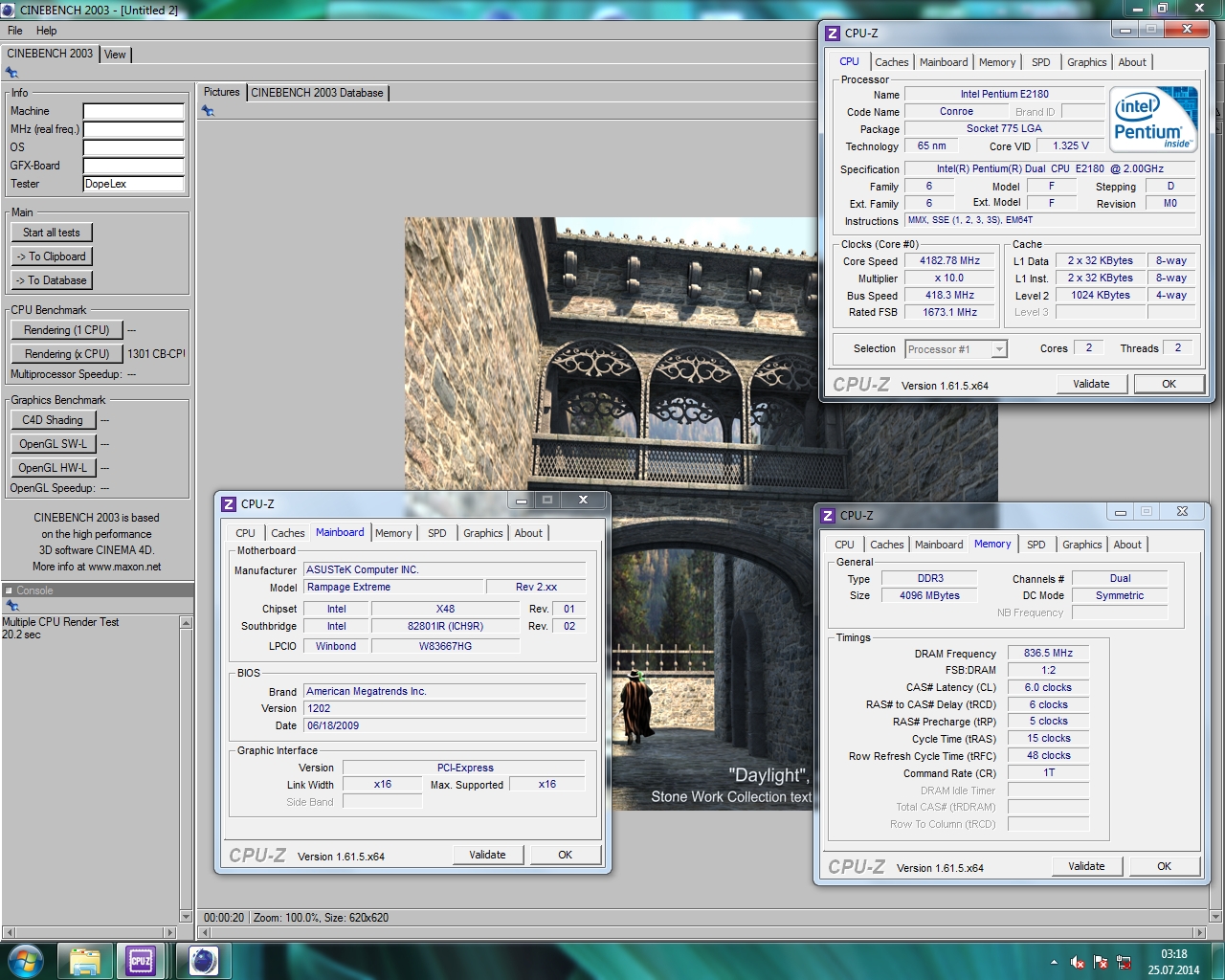Click the pin icon in Console panel

click(x=12, y=606)
